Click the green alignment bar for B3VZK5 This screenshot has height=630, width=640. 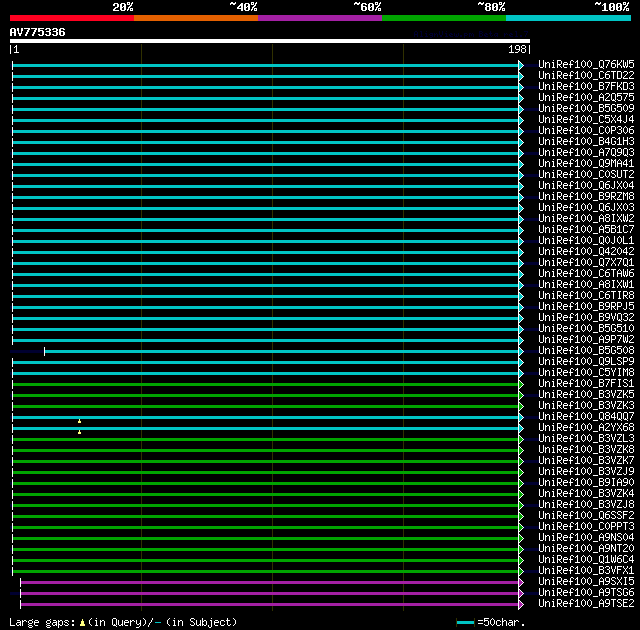click(265, 395)
